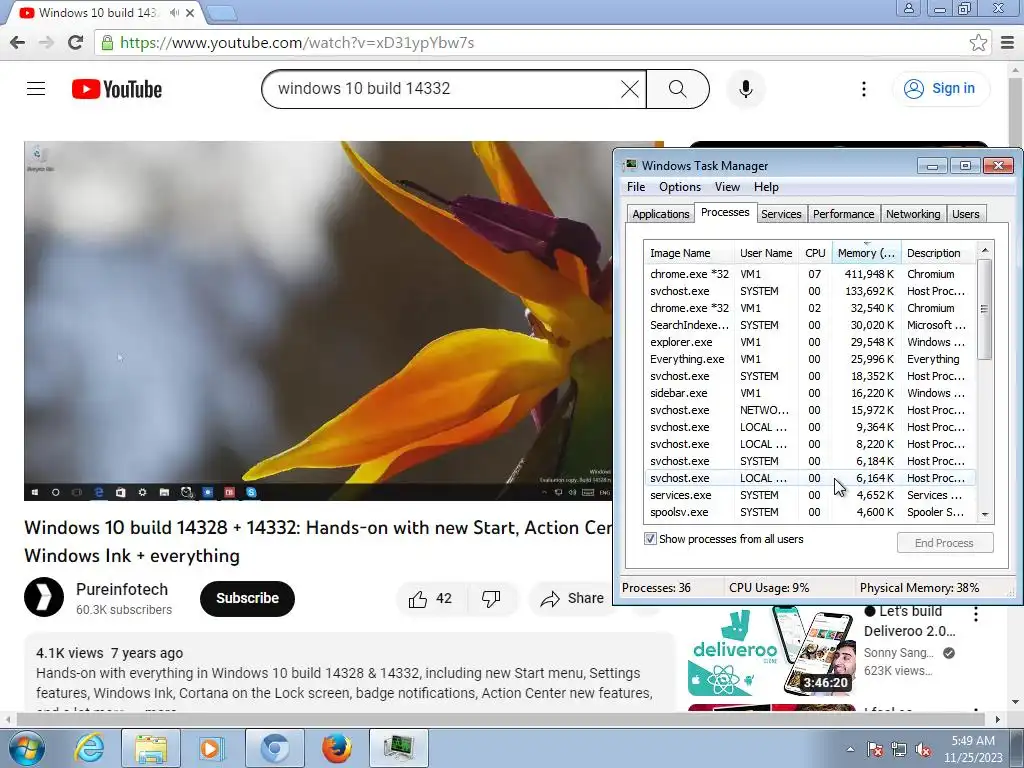Click the process list scroll up arrow

[985, 250]
